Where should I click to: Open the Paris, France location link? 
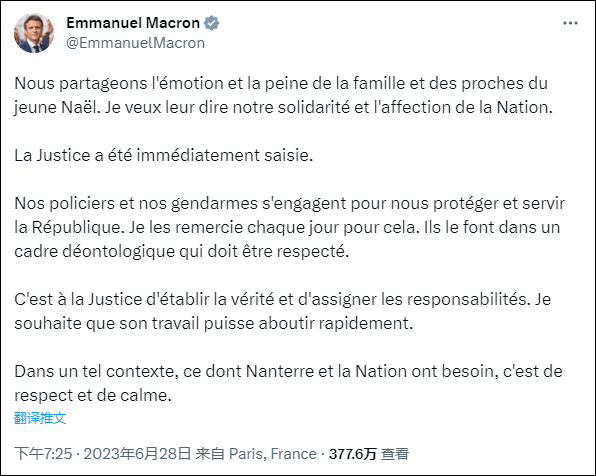coord(273,454)
